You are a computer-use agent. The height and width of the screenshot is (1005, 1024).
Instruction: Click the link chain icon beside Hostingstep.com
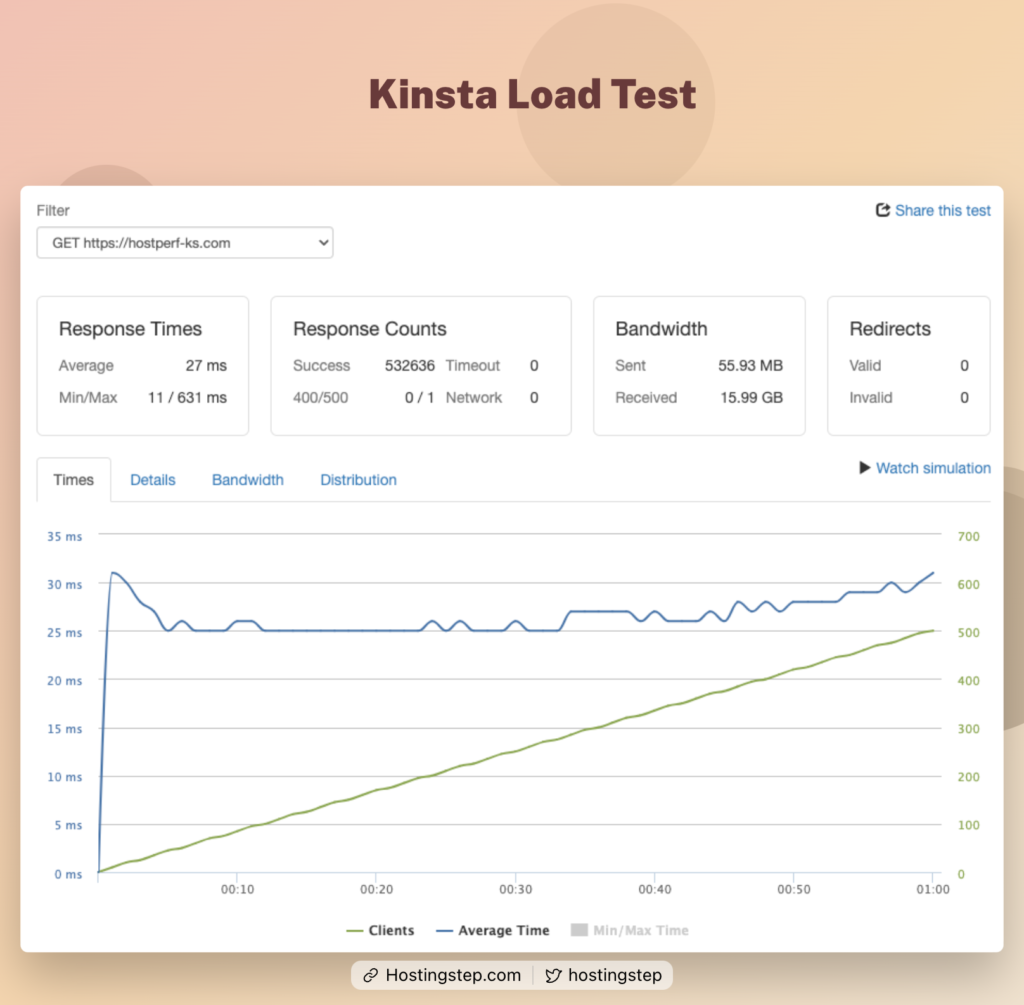370,975
